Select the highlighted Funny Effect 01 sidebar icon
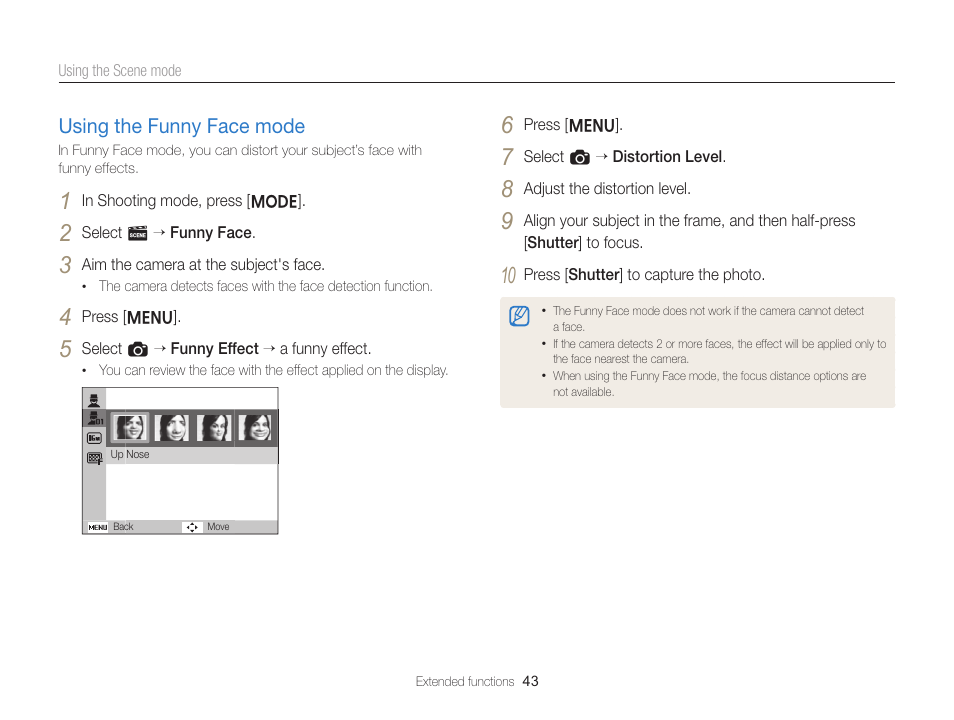Viewport: 954px width, 720px height. [x=95, y=418]
